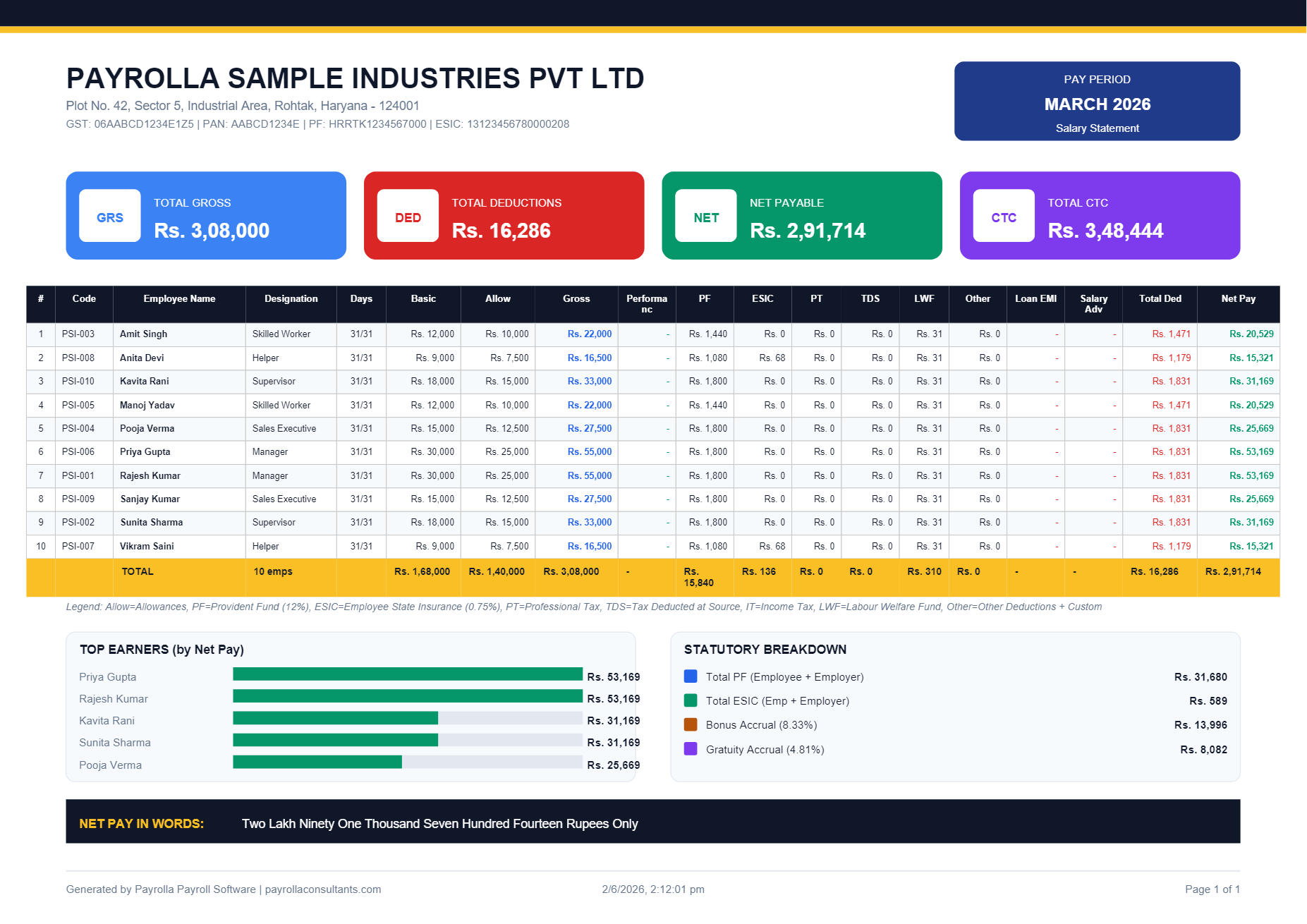The image size is (1307, 924).
Task: Click the NET payable badge
Action: point(706,216)
